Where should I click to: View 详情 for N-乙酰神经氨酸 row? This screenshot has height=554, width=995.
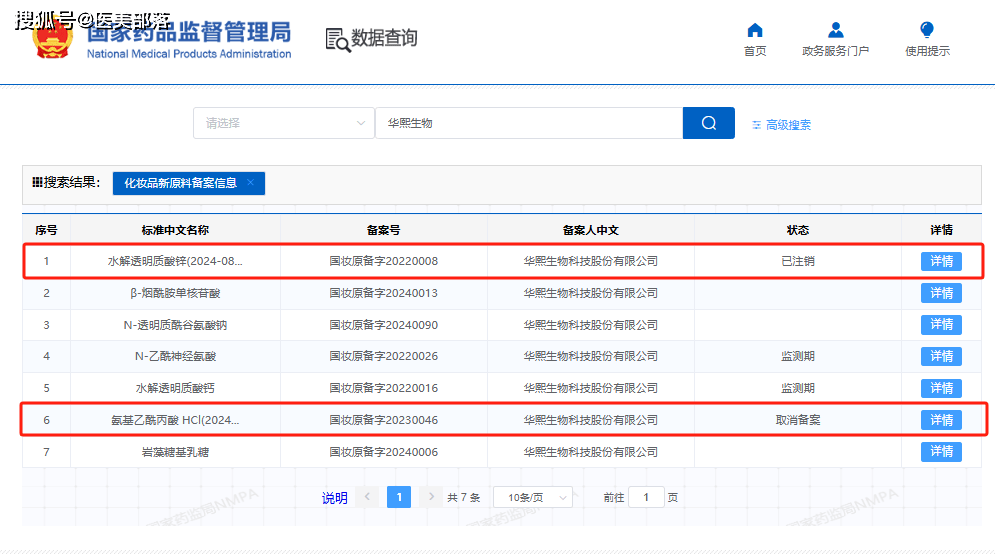point(941,356)
